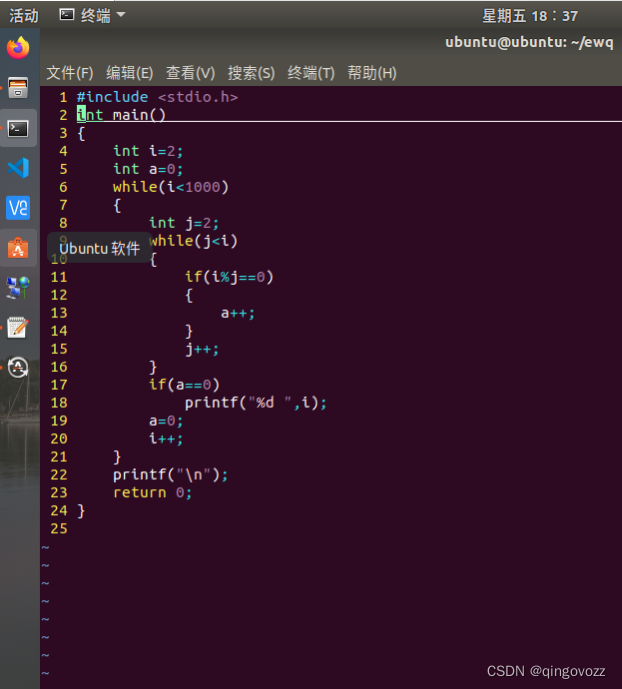Click the 'a++;' line
Image resolution: width=622 pixels, height=689 pixels.
pyautogui.click(x=238, y=313)
